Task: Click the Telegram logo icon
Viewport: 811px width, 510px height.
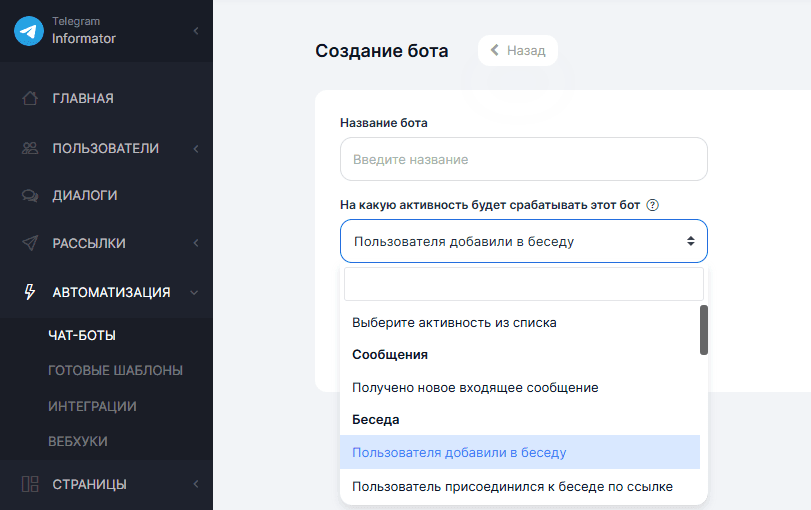Action: [x=29, y=31]
